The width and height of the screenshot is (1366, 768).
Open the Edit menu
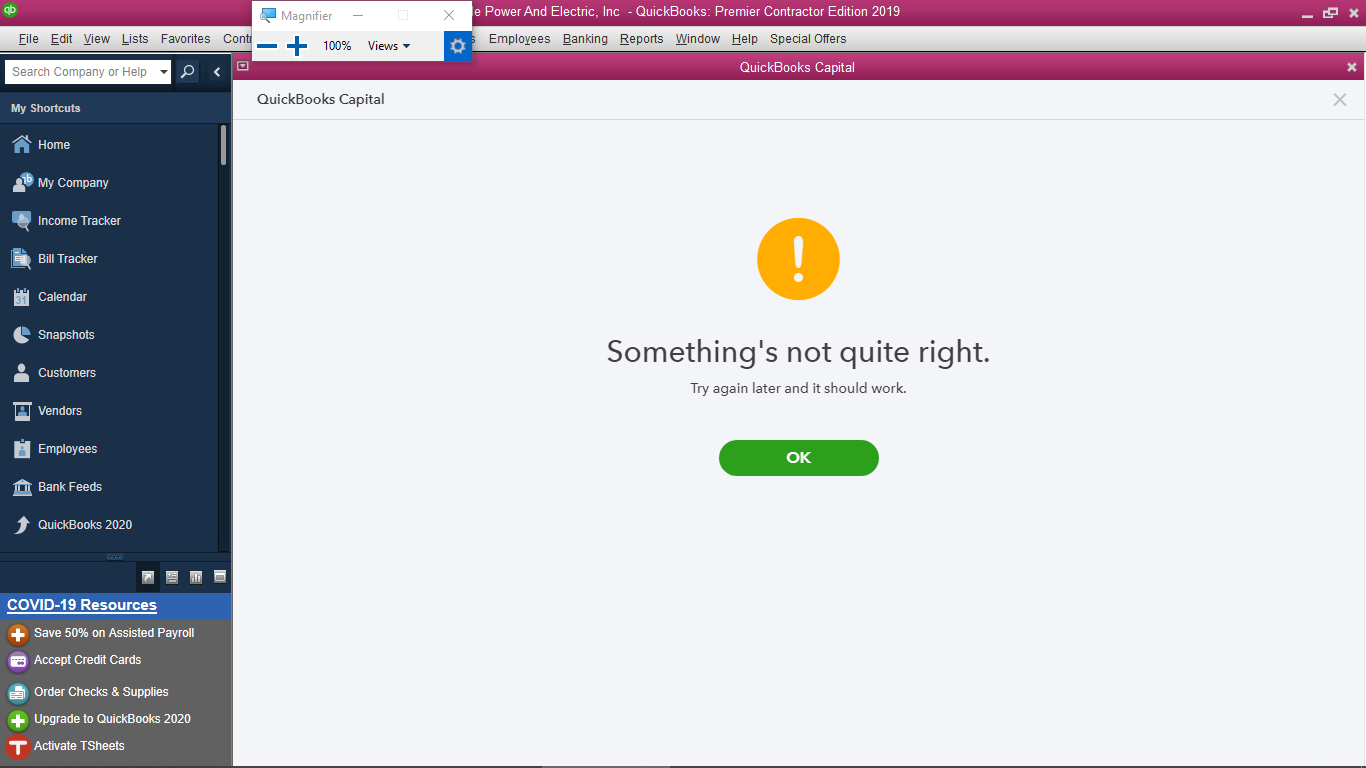61,39
